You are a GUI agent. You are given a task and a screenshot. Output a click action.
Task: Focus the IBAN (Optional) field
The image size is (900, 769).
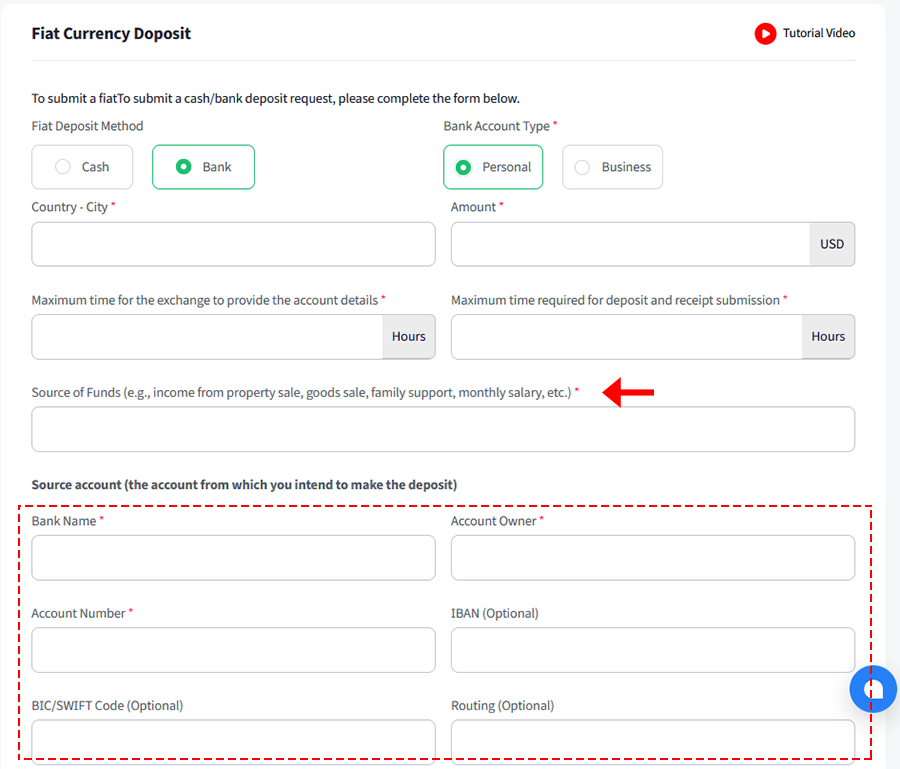click(653, 650)
